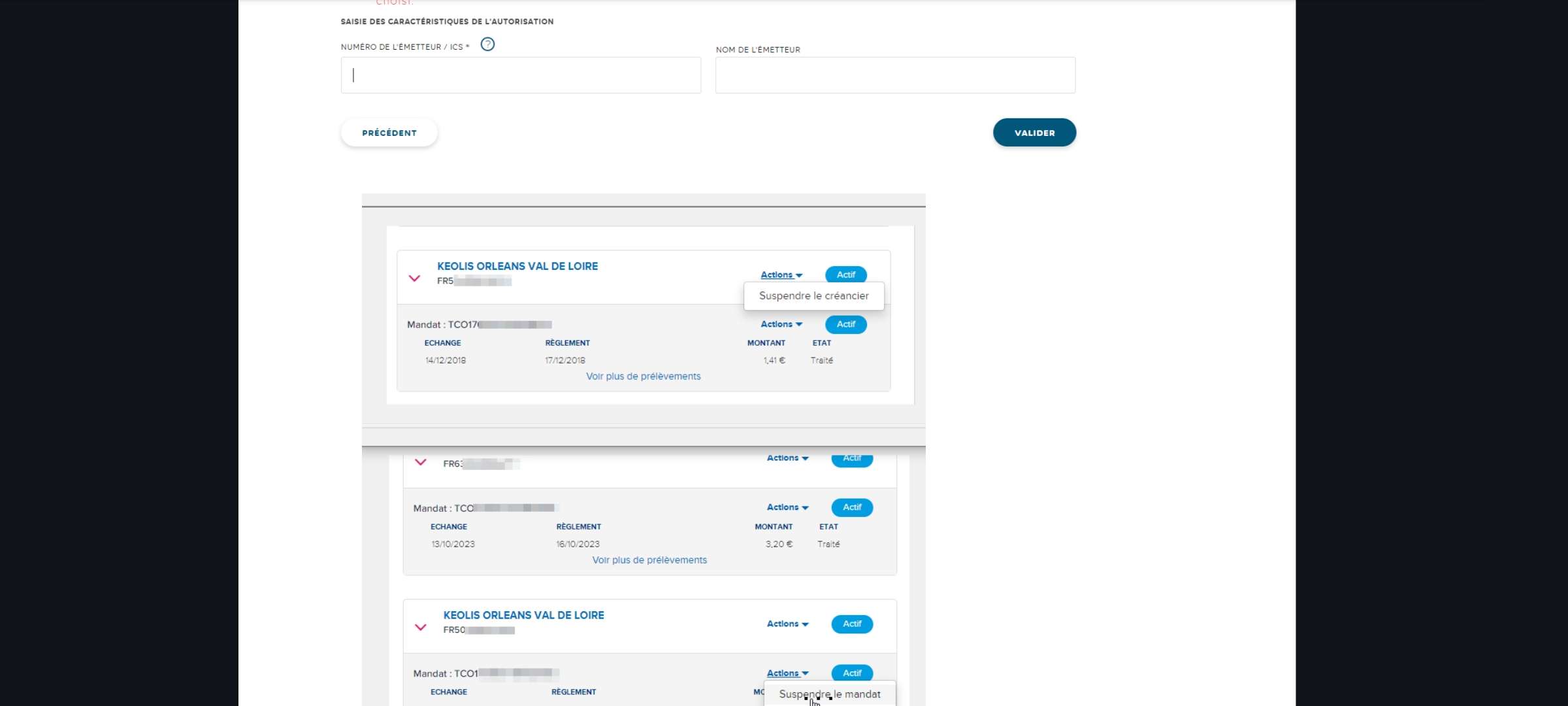Click the Nom de l'émetteur input field
Image resolution: width=1568 pixels, height=706 pixels.
[x=895, y=75]
